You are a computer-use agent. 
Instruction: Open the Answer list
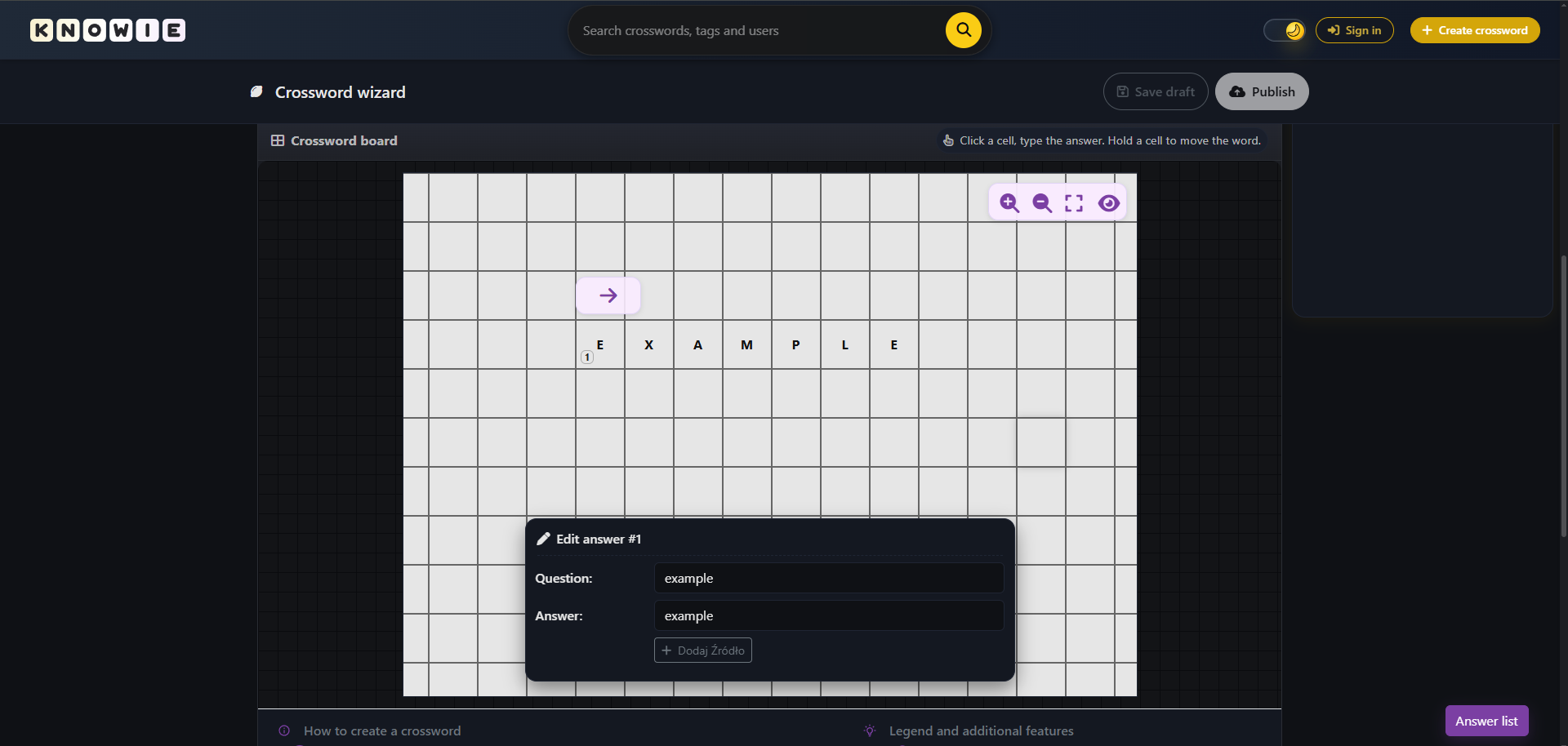[1486, 721]
